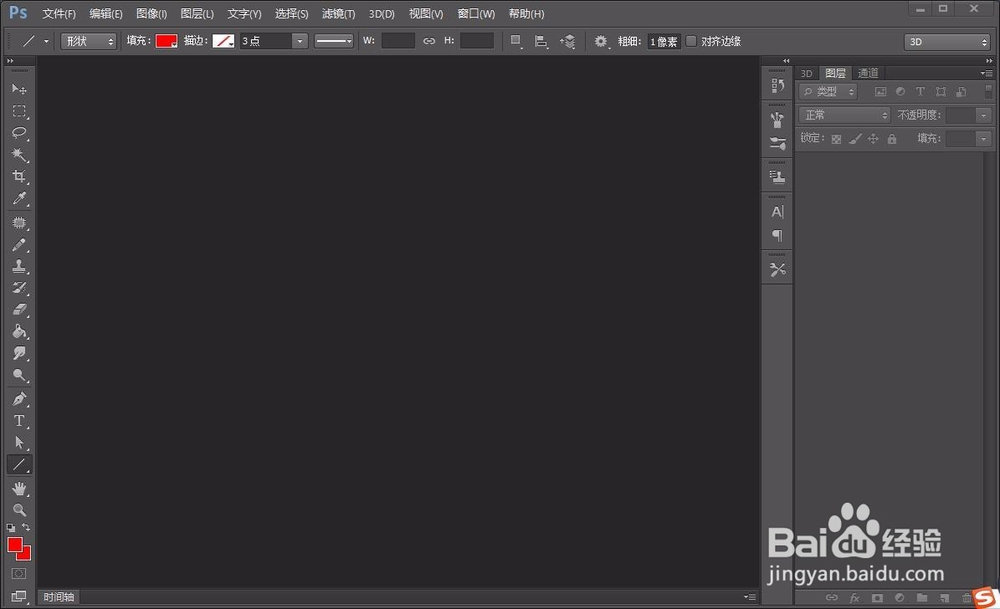Select the Eraser tool
Viewport: 1000px width, 609px height.
pyautogui.click(x=19, y=309)
